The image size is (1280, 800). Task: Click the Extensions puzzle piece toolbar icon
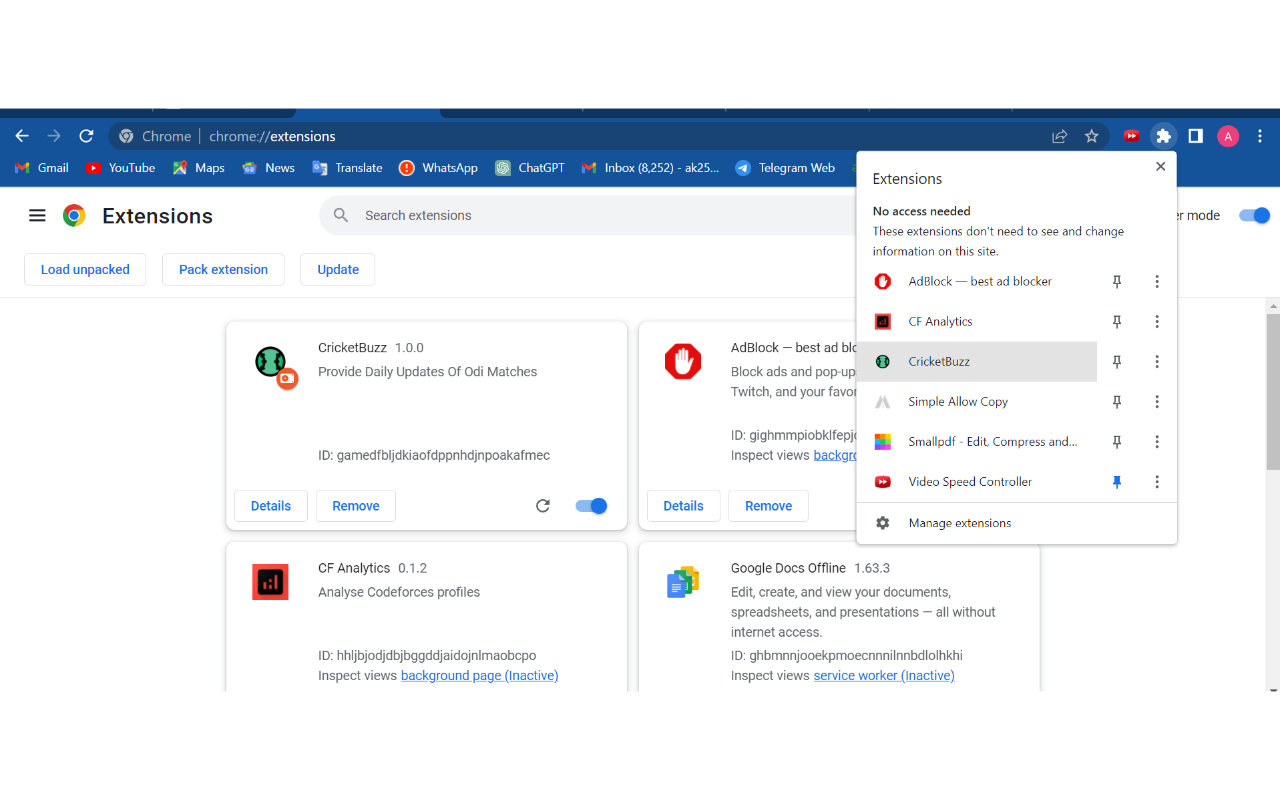1163,136
